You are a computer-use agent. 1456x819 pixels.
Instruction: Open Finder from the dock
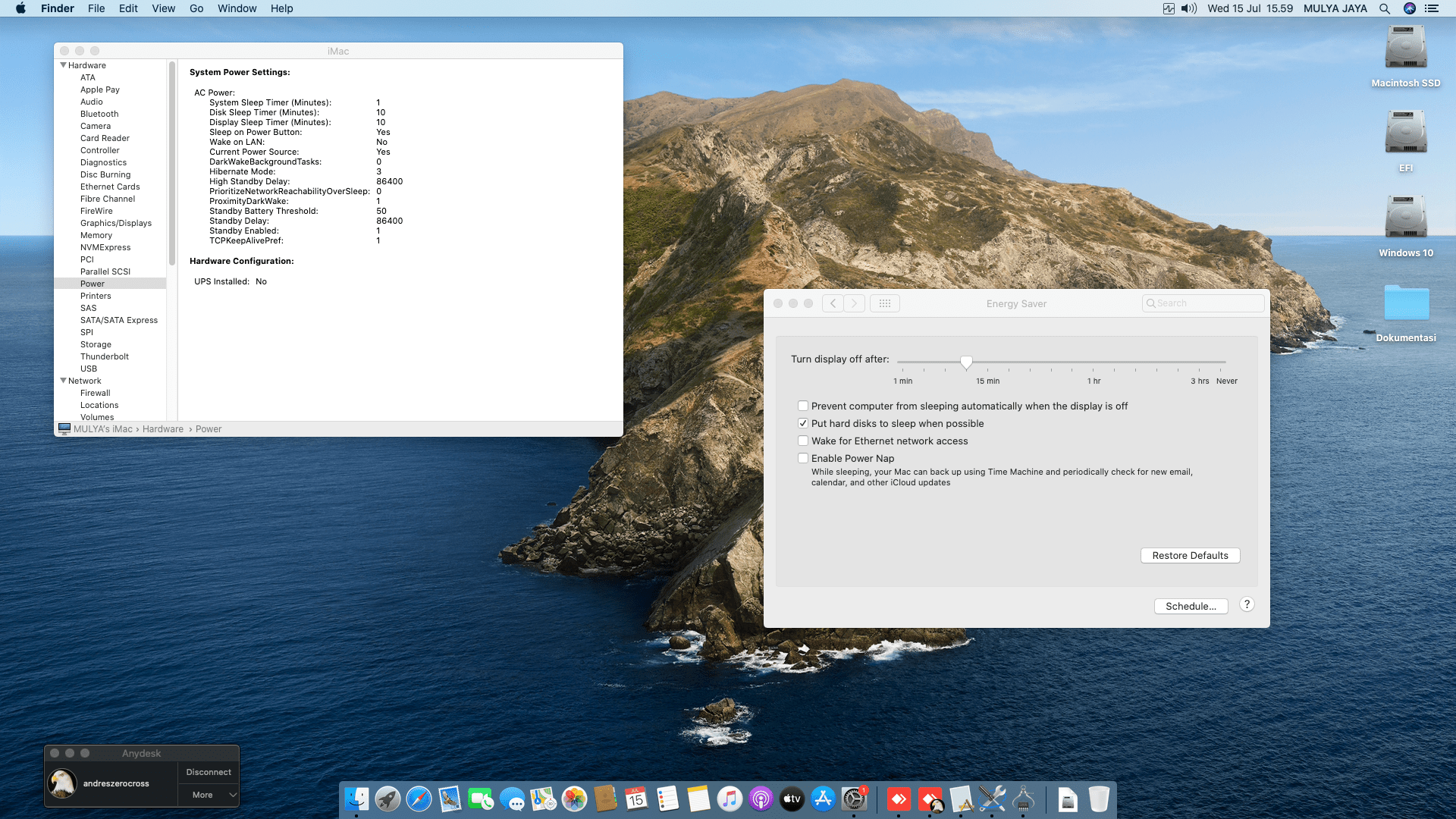(356, 799)
